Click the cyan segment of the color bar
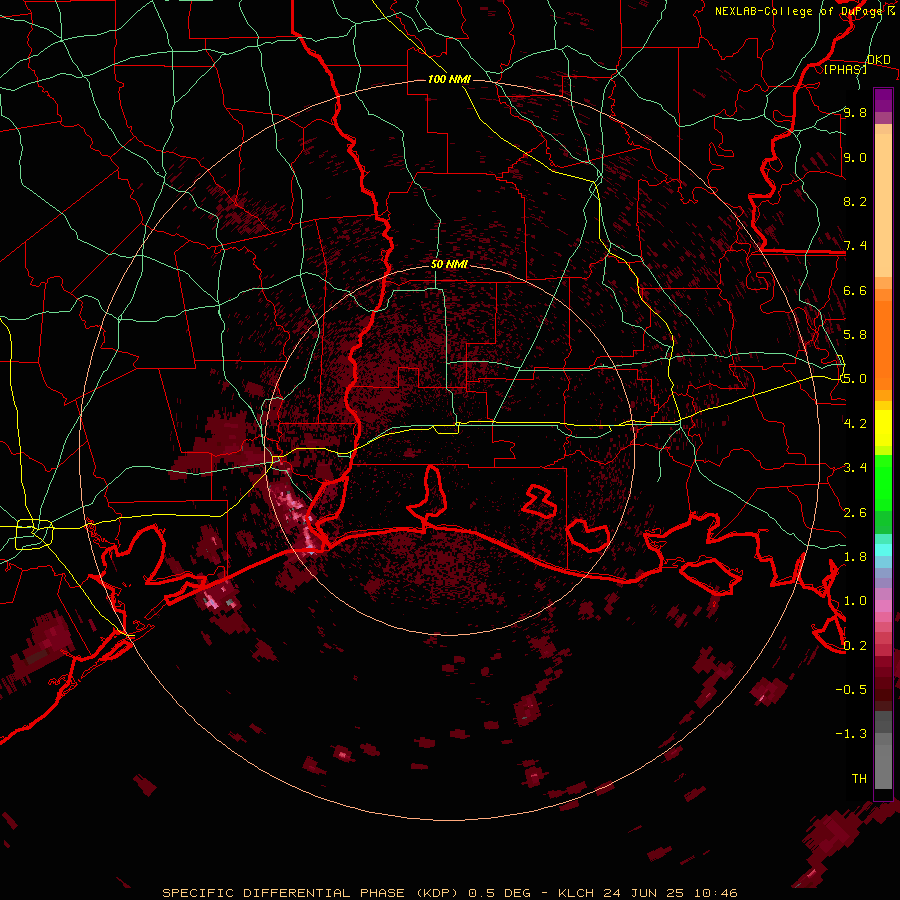900x900 pixels. click(883, 549)
